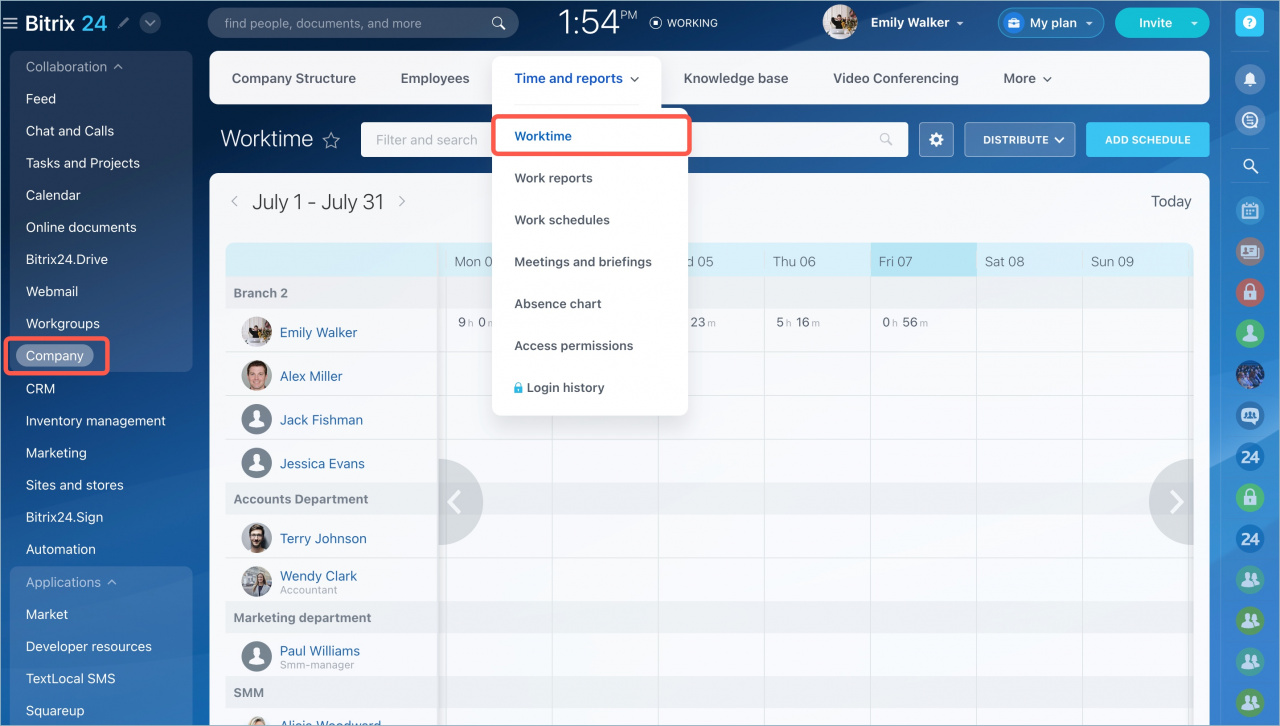The width and height of the screenshot is (1280, 726).
Task: Click the concert photo avatar in the right sidebar
Action: pyautogui.click(x=1249, y=374)
